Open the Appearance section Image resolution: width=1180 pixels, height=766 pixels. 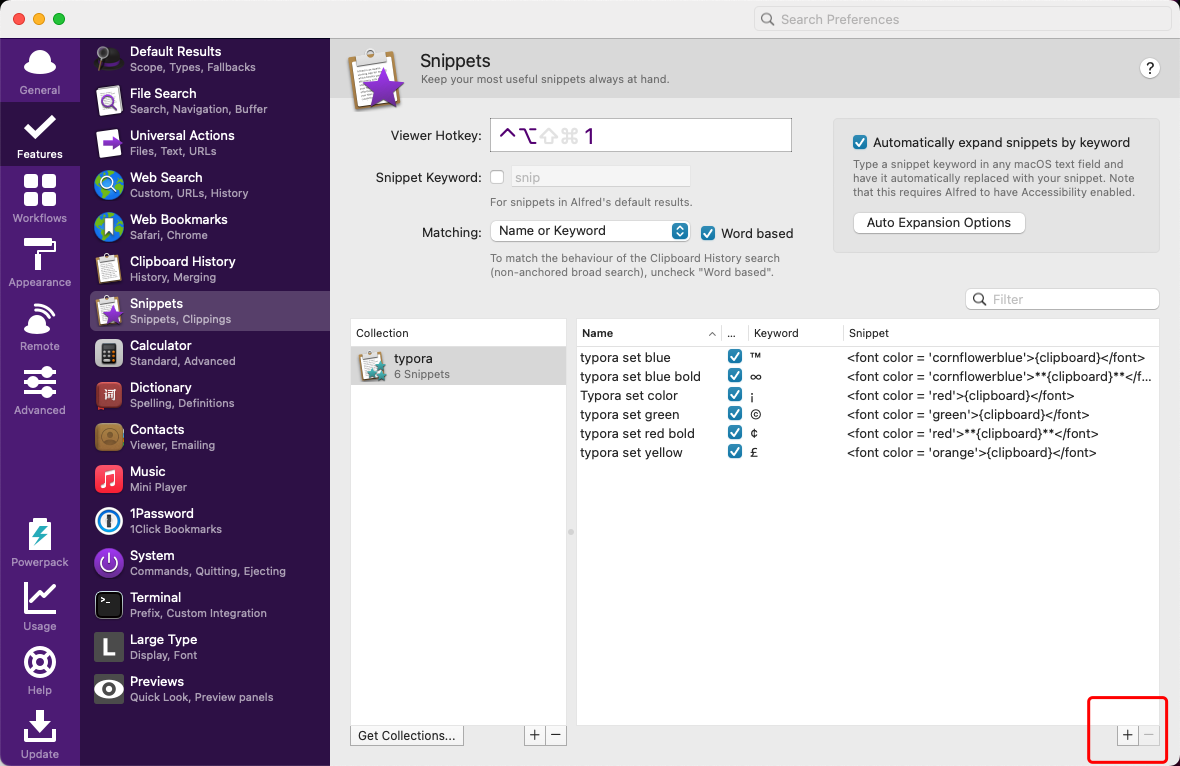tap(39, 263)
